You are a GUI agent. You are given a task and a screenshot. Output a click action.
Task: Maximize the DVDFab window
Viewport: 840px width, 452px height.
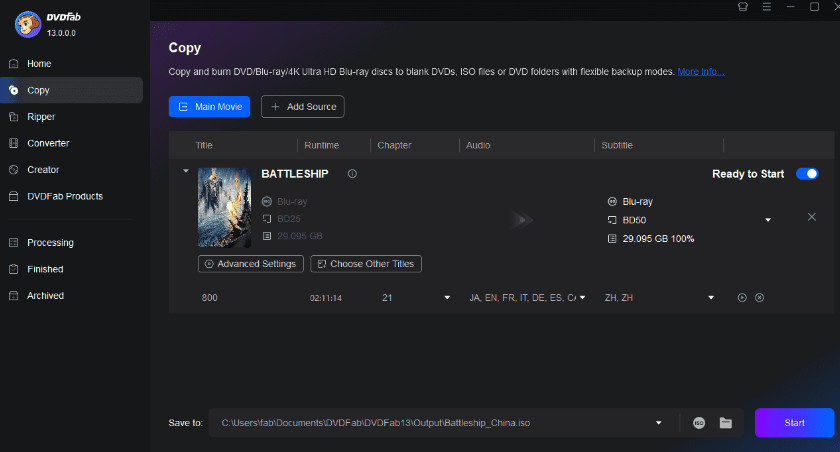click(814, 7)
